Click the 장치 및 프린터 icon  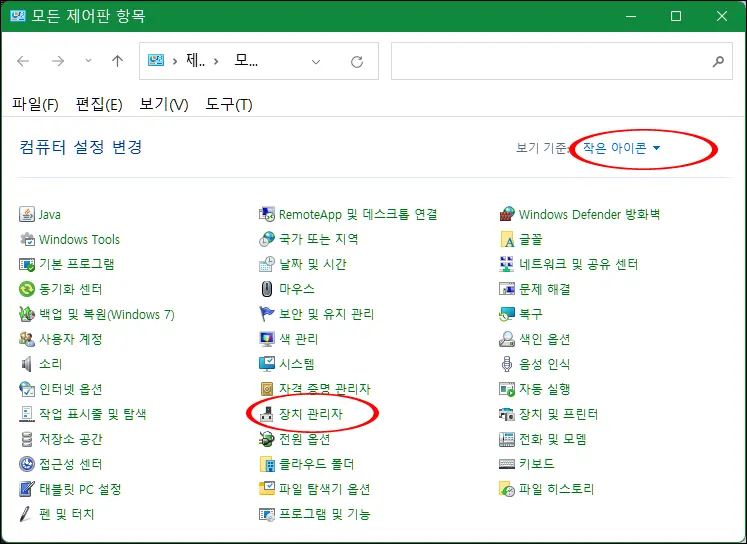click(x=507, y=413)
